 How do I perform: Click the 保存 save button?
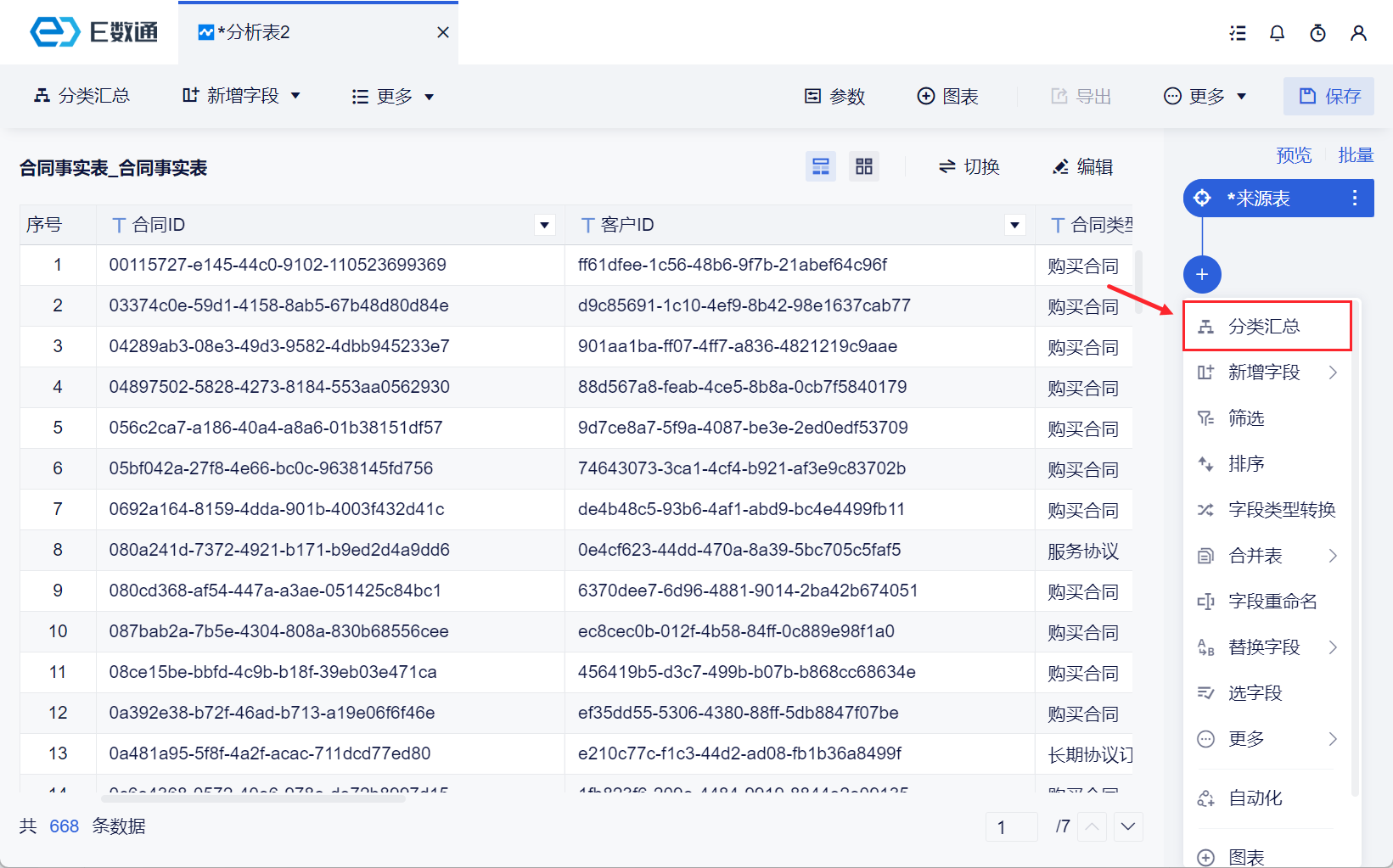tap(1329, 96)
